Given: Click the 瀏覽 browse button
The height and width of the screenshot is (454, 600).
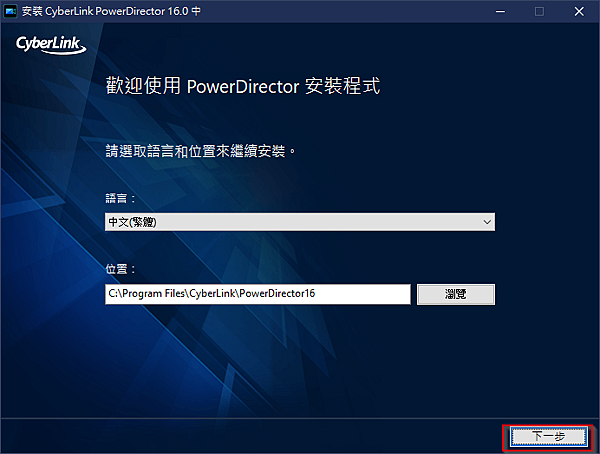Looking at the screenshot, I should coord(455,294).
